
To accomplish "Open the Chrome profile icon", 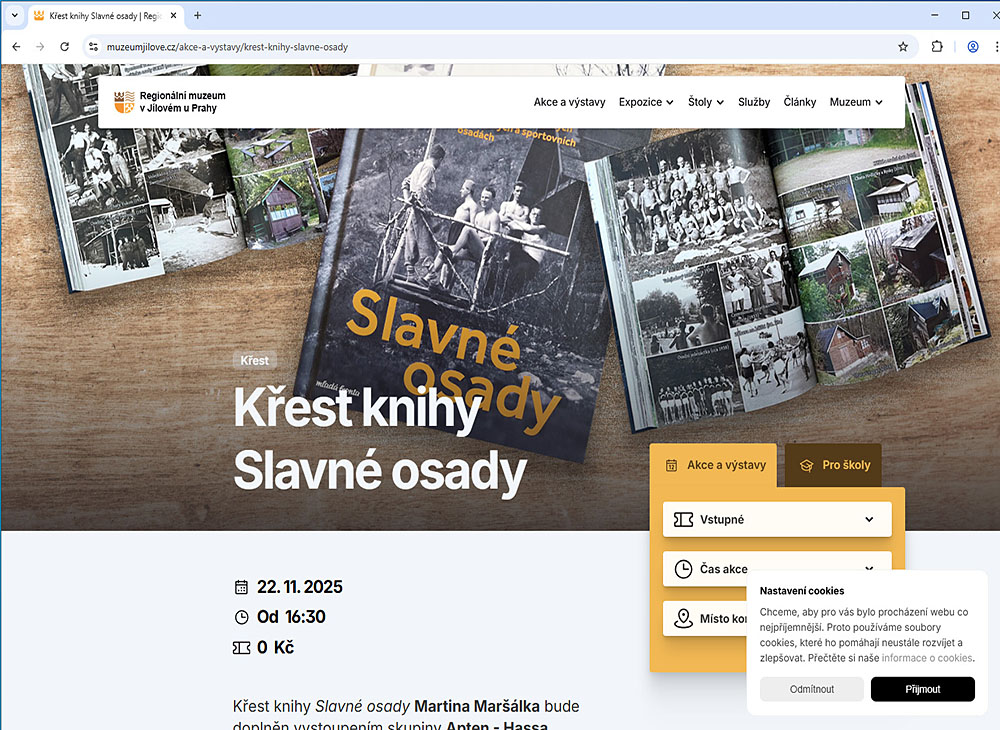I will [x=972, y=47].
